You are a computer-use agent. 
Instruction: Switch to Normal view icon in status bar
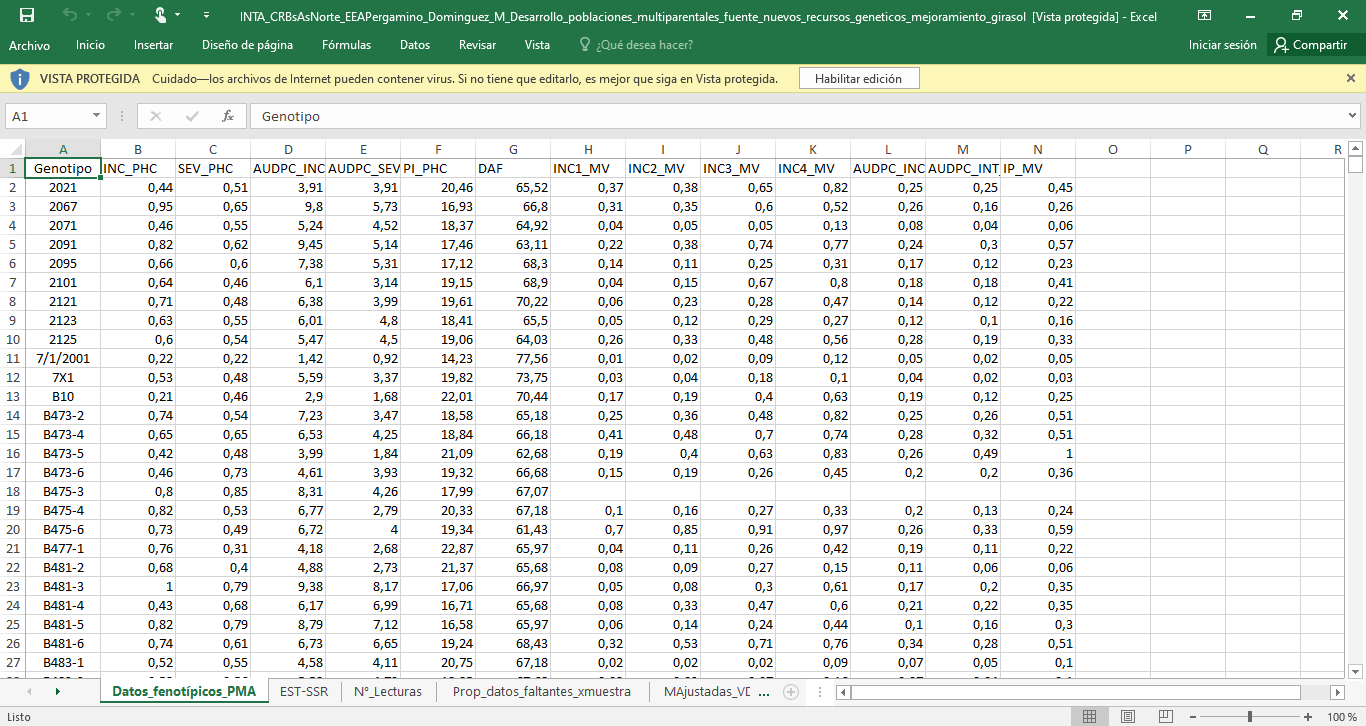(x=1089, y=717)
